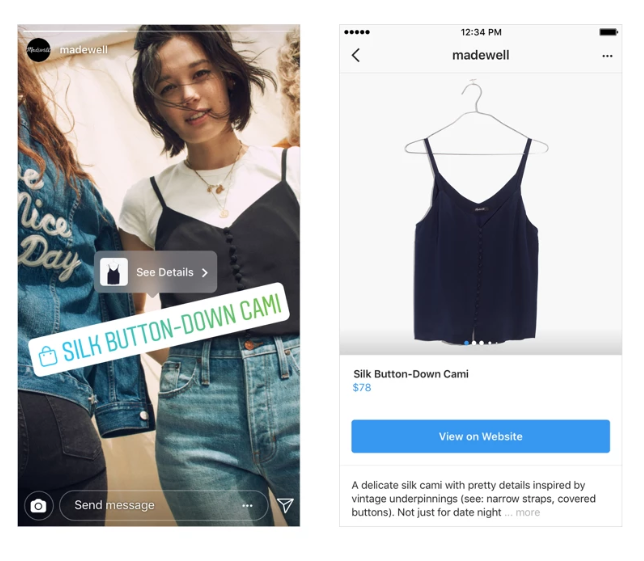Expand description with the more link

[527, 513]
